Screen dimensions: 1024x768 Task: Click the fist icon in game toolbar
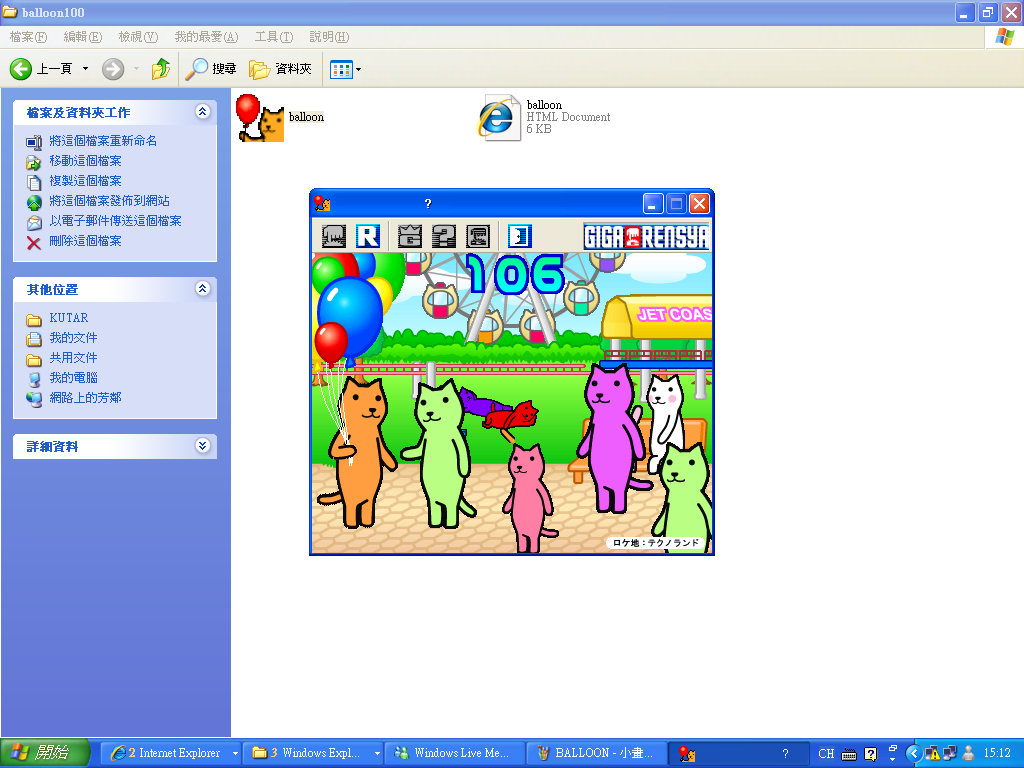click(334, 236)
